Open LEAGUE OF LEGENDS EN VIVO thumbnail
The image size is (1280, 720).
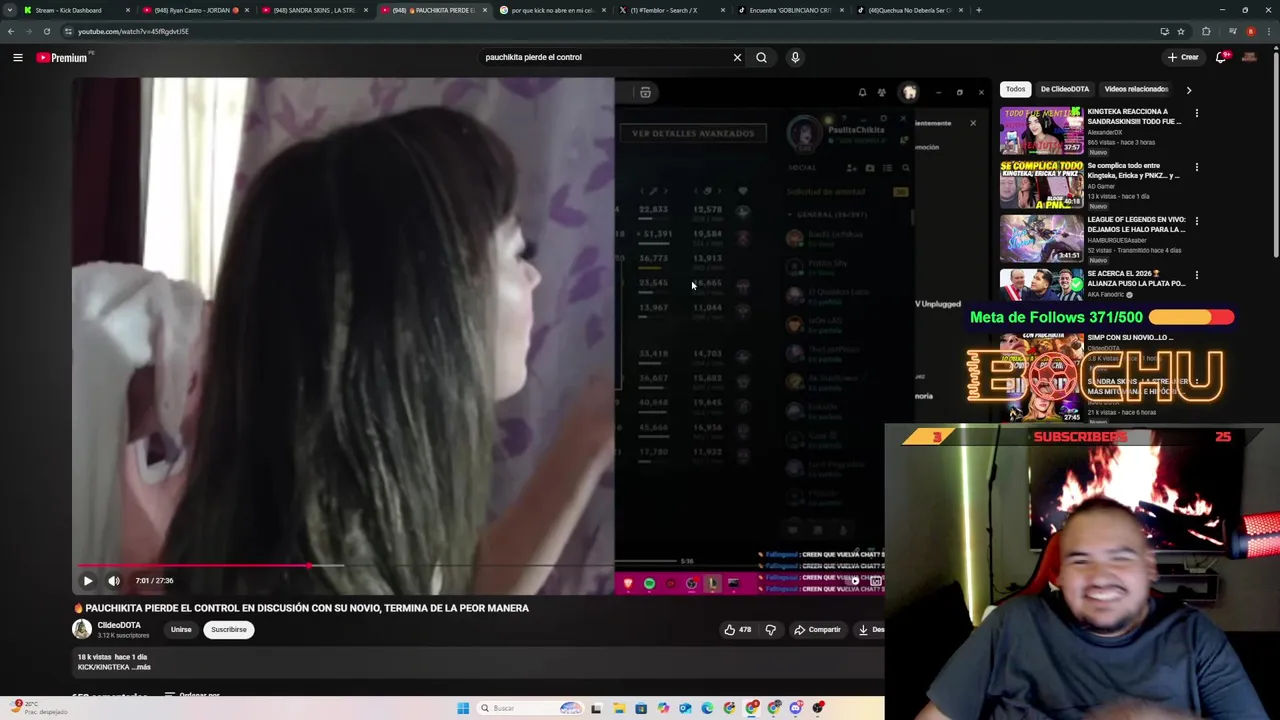coord(1041,238)
